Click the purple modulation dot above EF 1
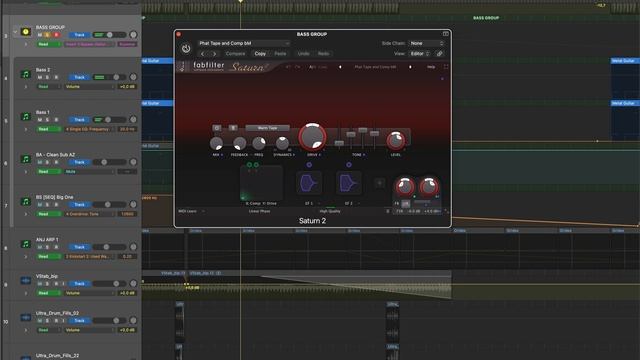This screenshot has width=640, height=360. 309,165
